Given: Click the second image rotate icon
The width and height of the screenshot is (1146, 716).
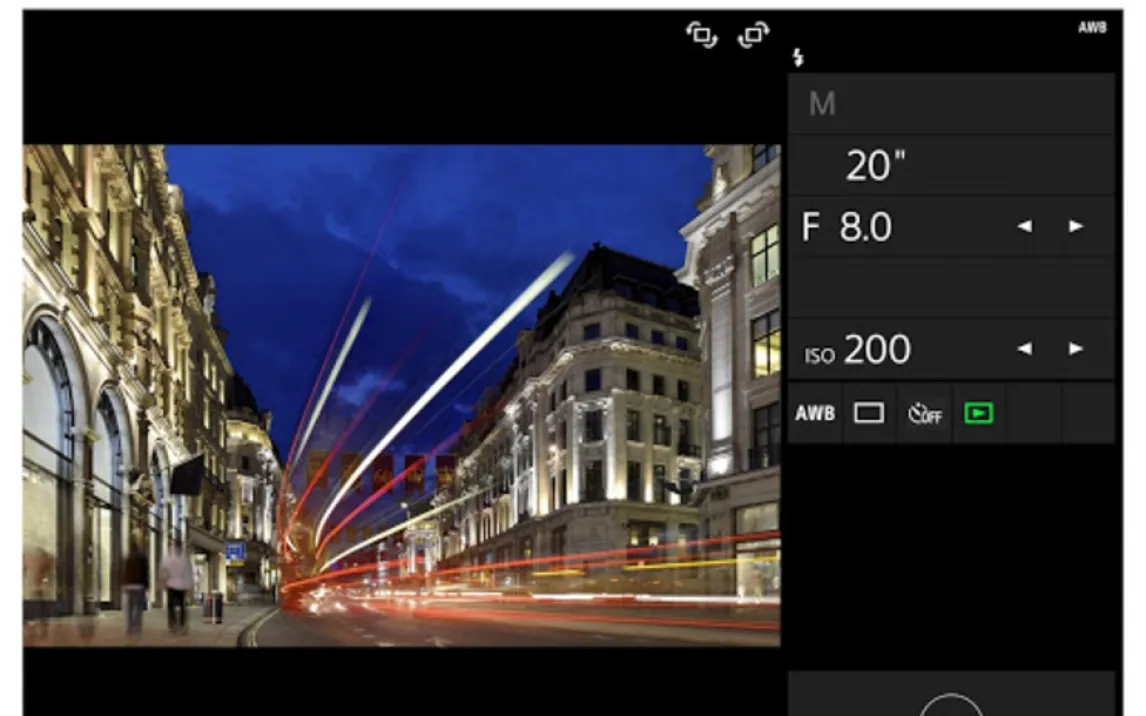Looking at the screenshot, I should (753, 36).
